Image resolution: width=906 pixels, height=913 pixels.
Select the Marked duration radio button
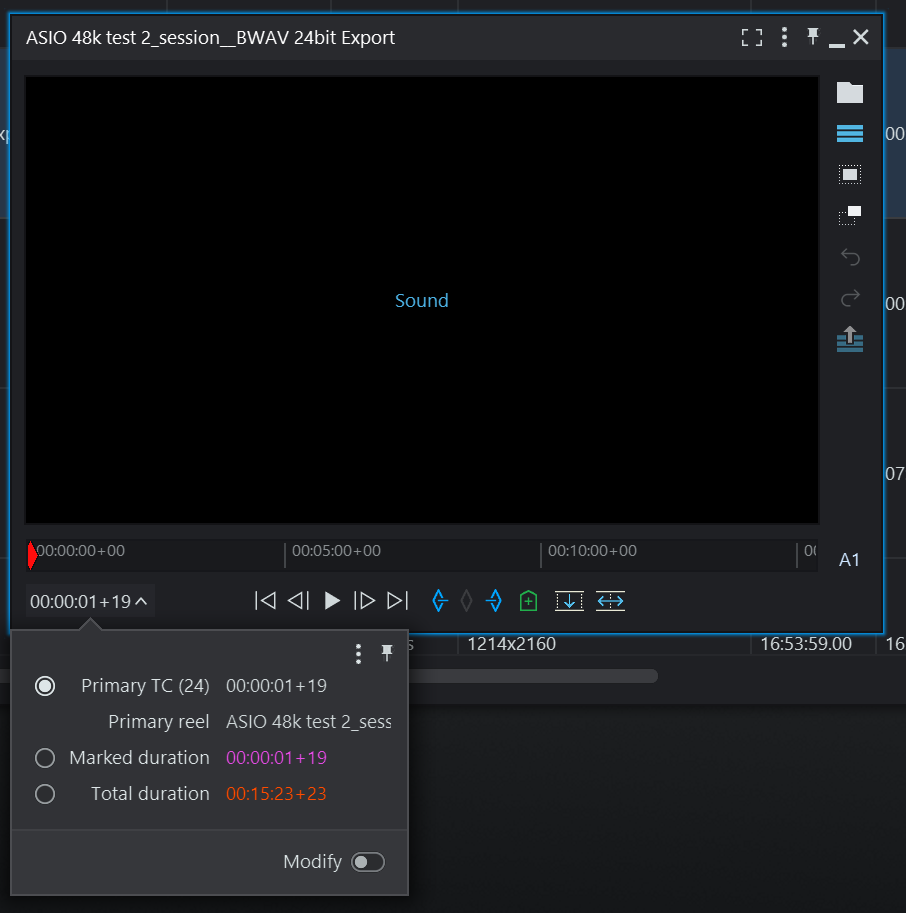click(45, 758)
